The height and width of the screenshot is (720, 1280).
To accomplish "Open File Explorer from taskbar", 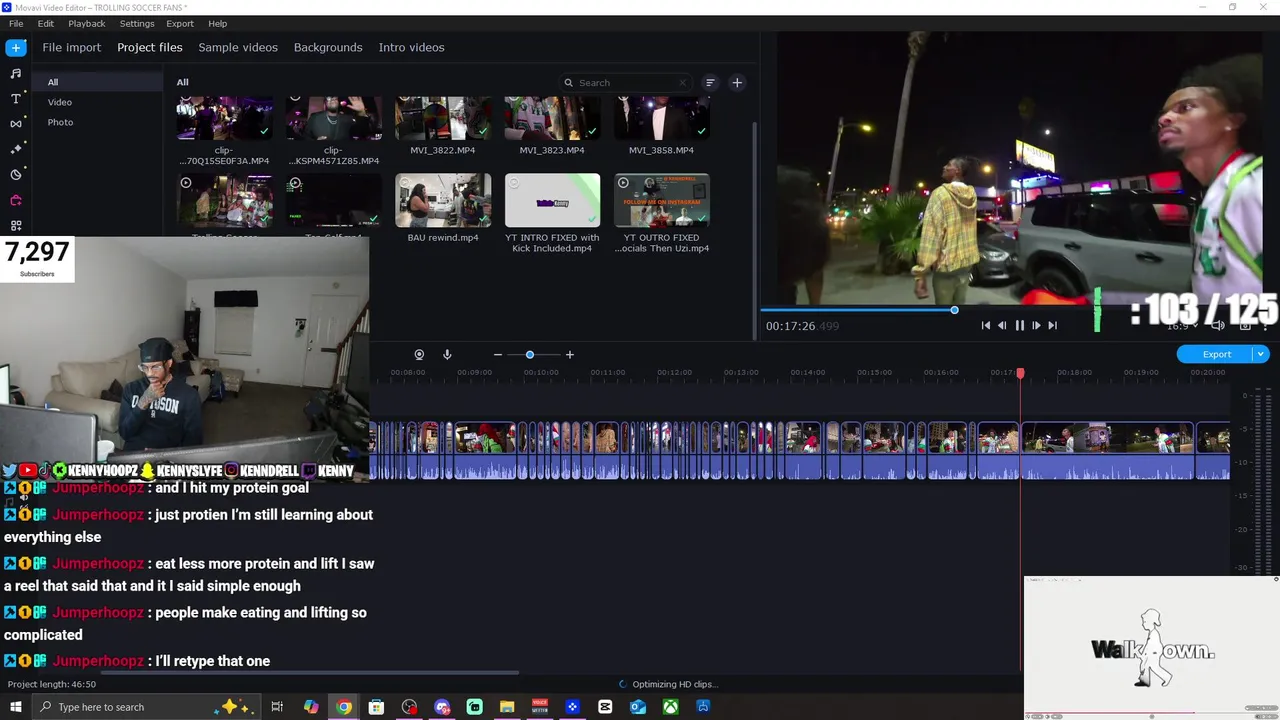I will click(x=507, y=707).
